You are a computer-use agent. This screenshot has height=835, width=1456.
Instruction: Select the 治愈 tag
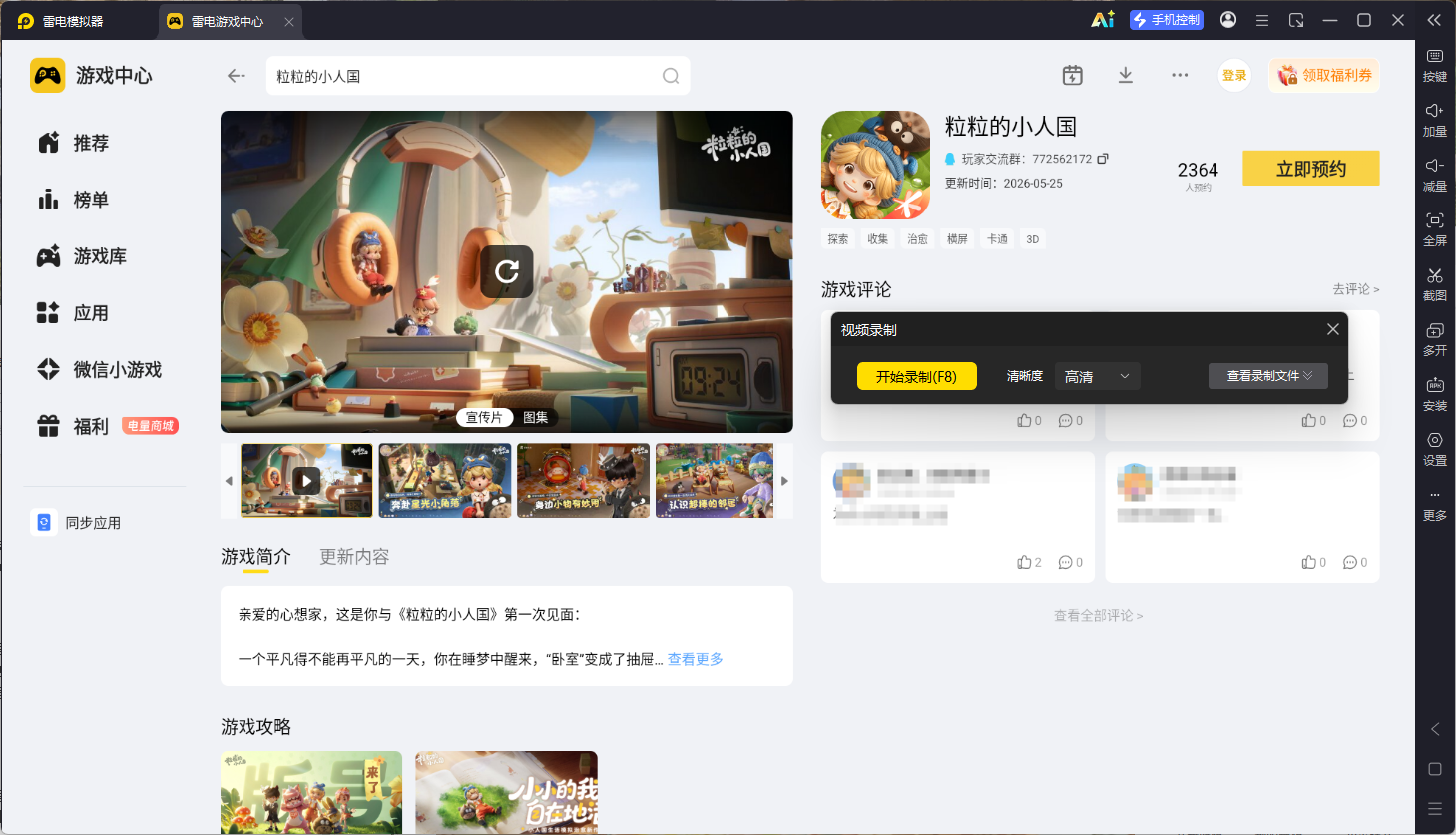918,239
